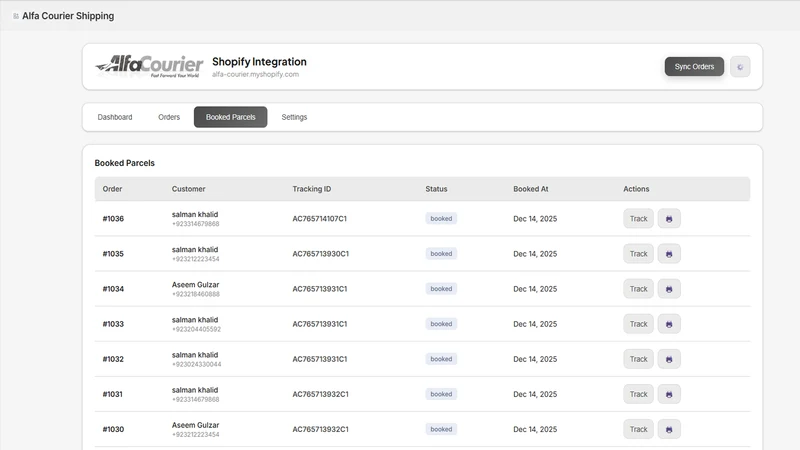
Task: Click the theme toggle icon beside Sync Orders
Action: [740, 67]
